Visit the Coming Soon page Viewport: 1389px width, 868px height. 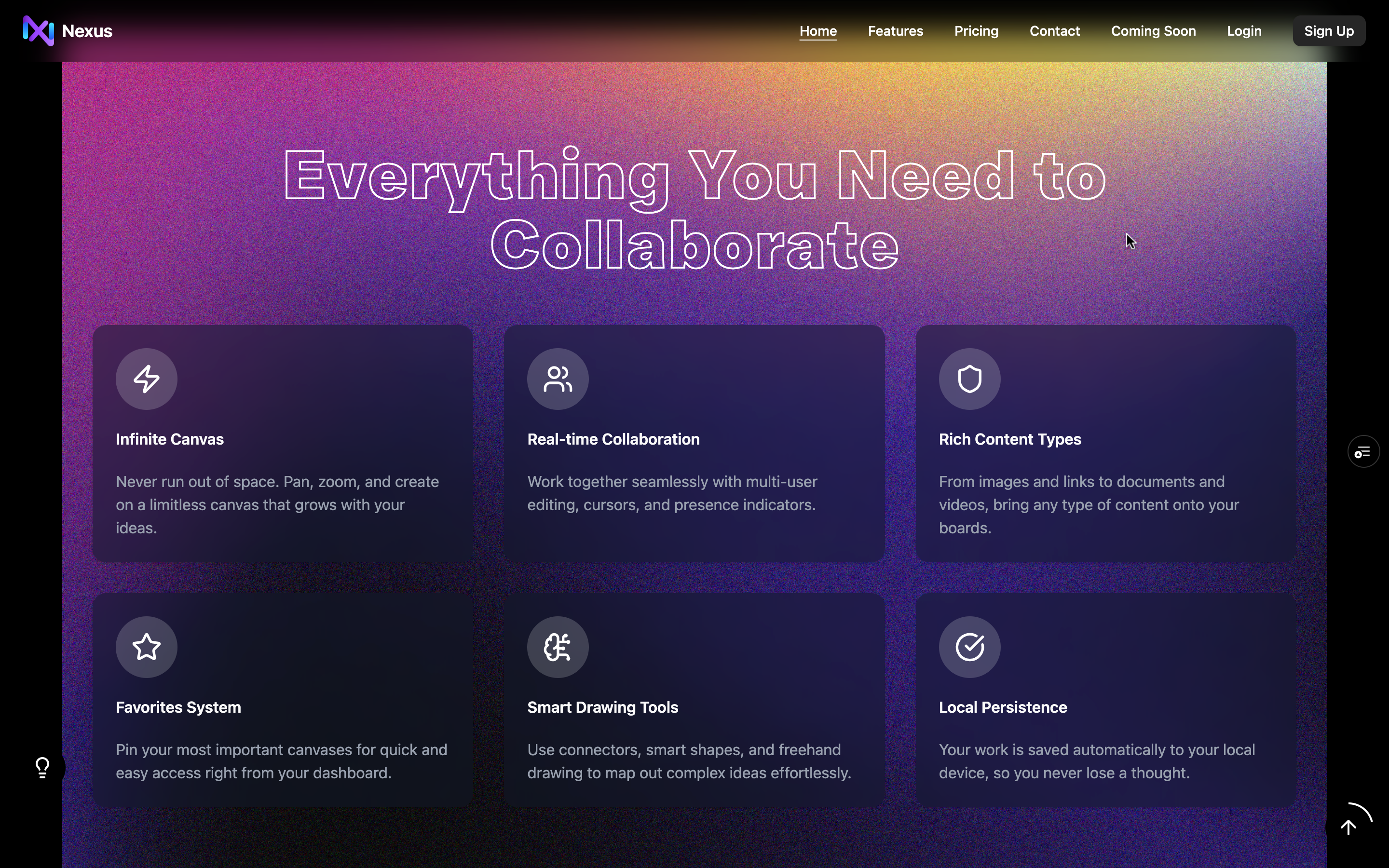pyautogui.click(x=1153, y=31)
